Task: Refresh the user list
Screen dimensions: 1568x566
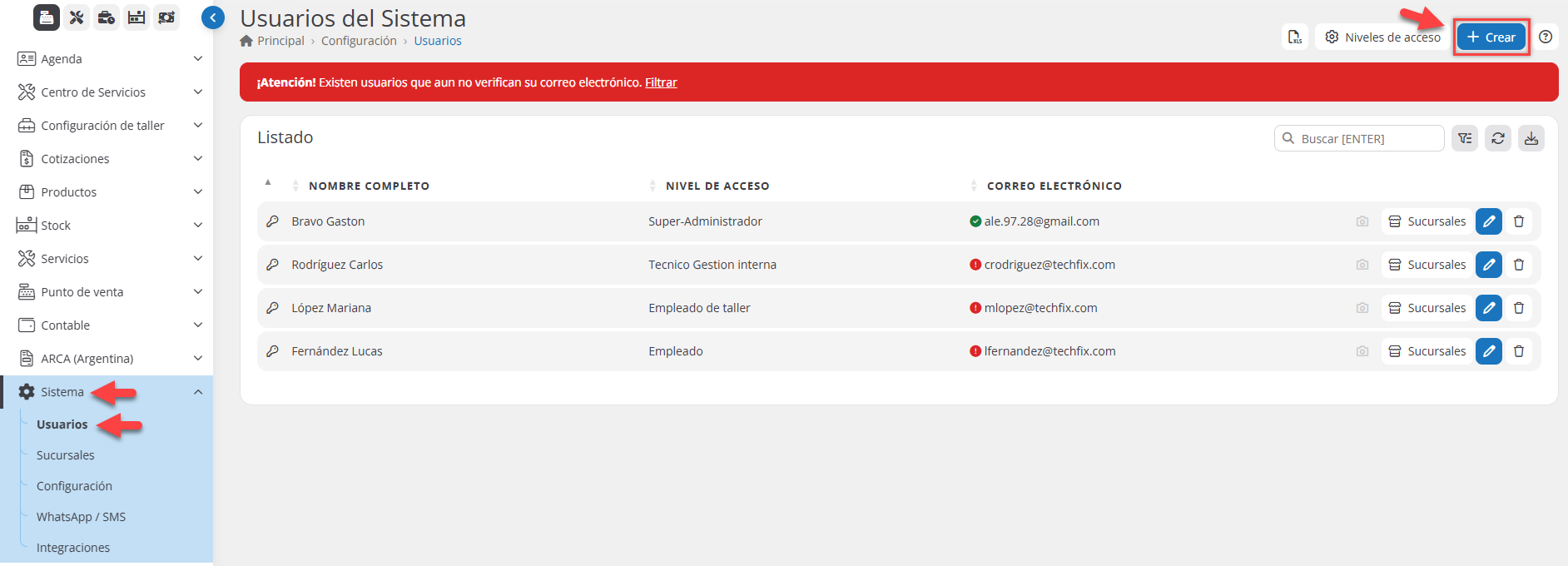Action: pyautogui.click(x=1498, y=138)
